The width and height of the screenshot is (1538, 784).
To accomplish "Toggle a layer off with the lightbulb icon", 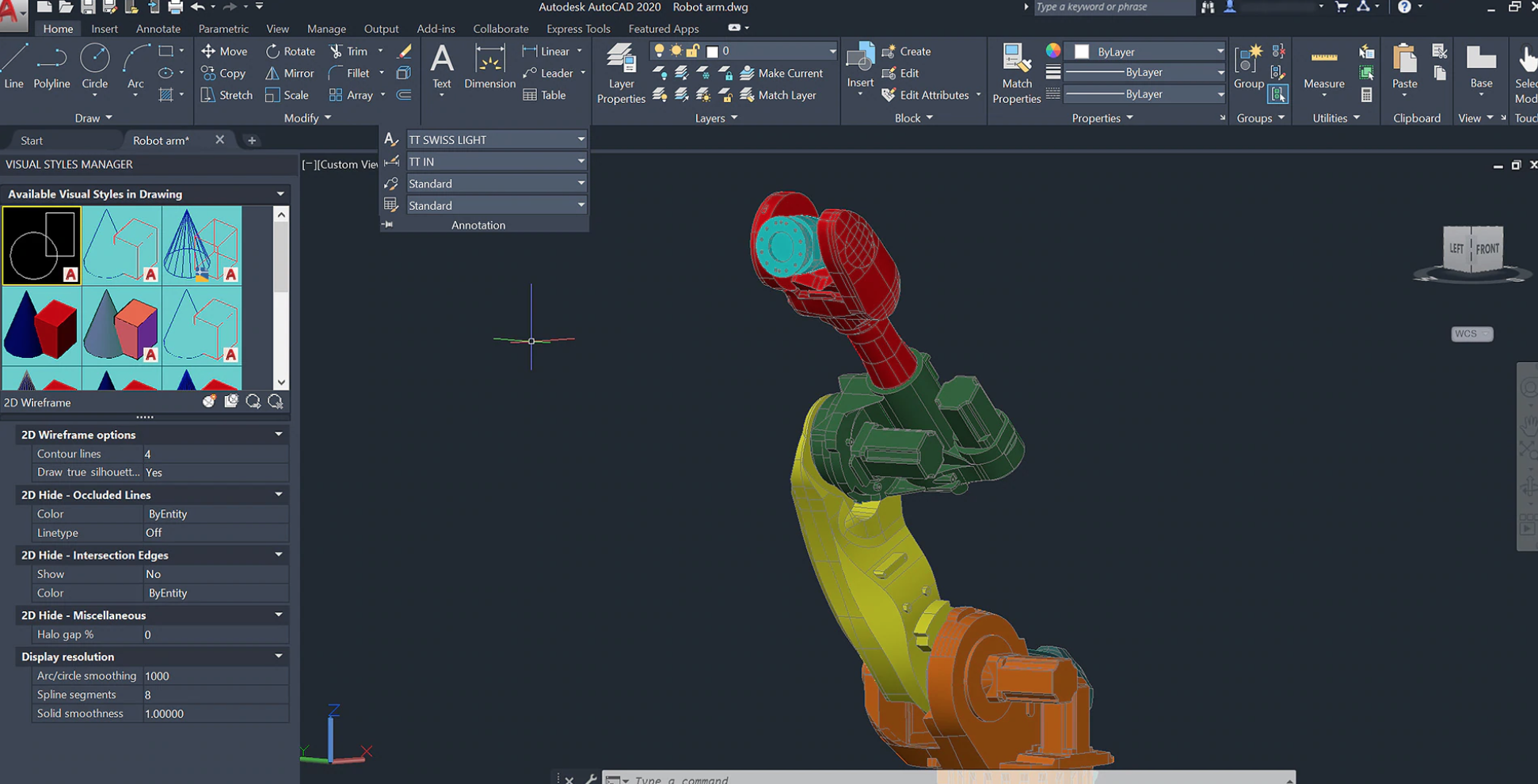I will click(660, 50).
